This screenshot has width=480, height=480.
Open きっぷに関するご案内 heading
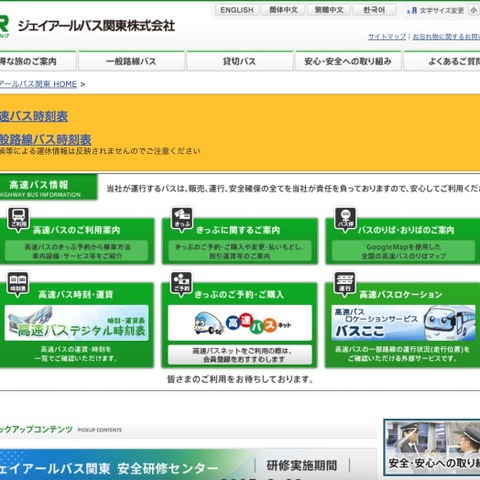(x=238, y=230)
